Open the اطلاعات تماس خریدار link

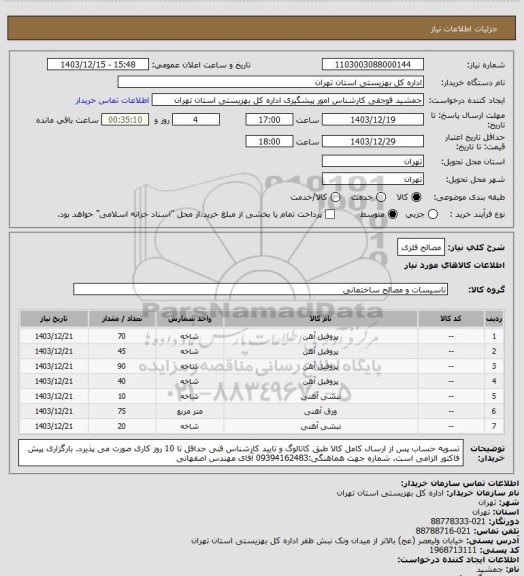point(112,100)
